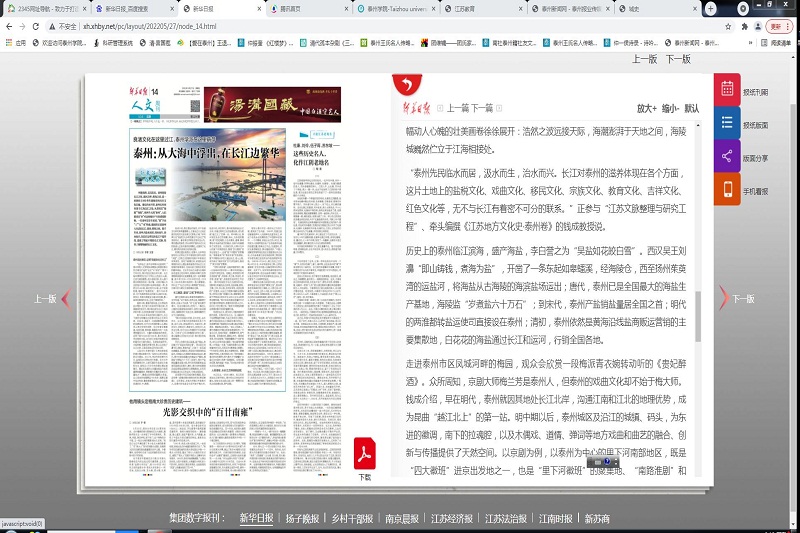Open the blue list 报纸版面 icon
The height and width of the screenshot is (533, 800).
pos(727,124)
